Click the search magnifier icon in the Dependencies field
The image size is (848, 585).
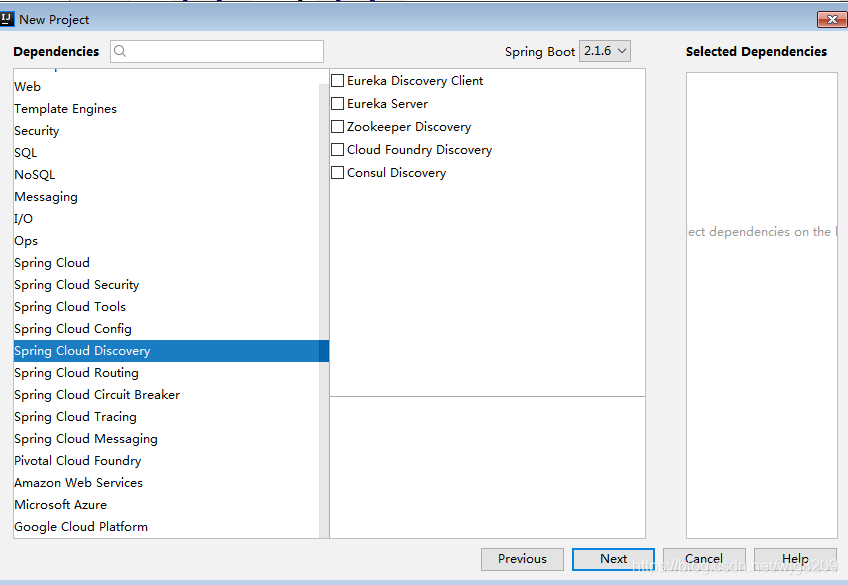(x=120, y=51)
